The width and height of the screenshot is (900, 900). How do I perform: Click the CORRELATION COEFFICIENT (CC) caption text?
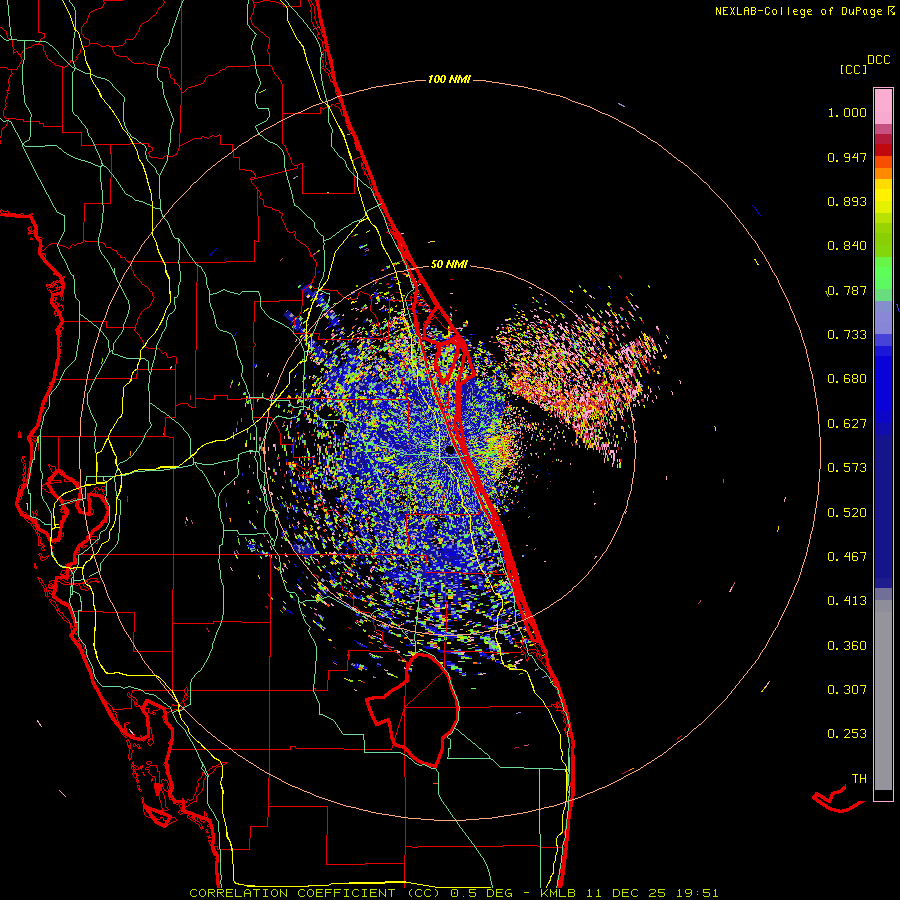(315, 893)
